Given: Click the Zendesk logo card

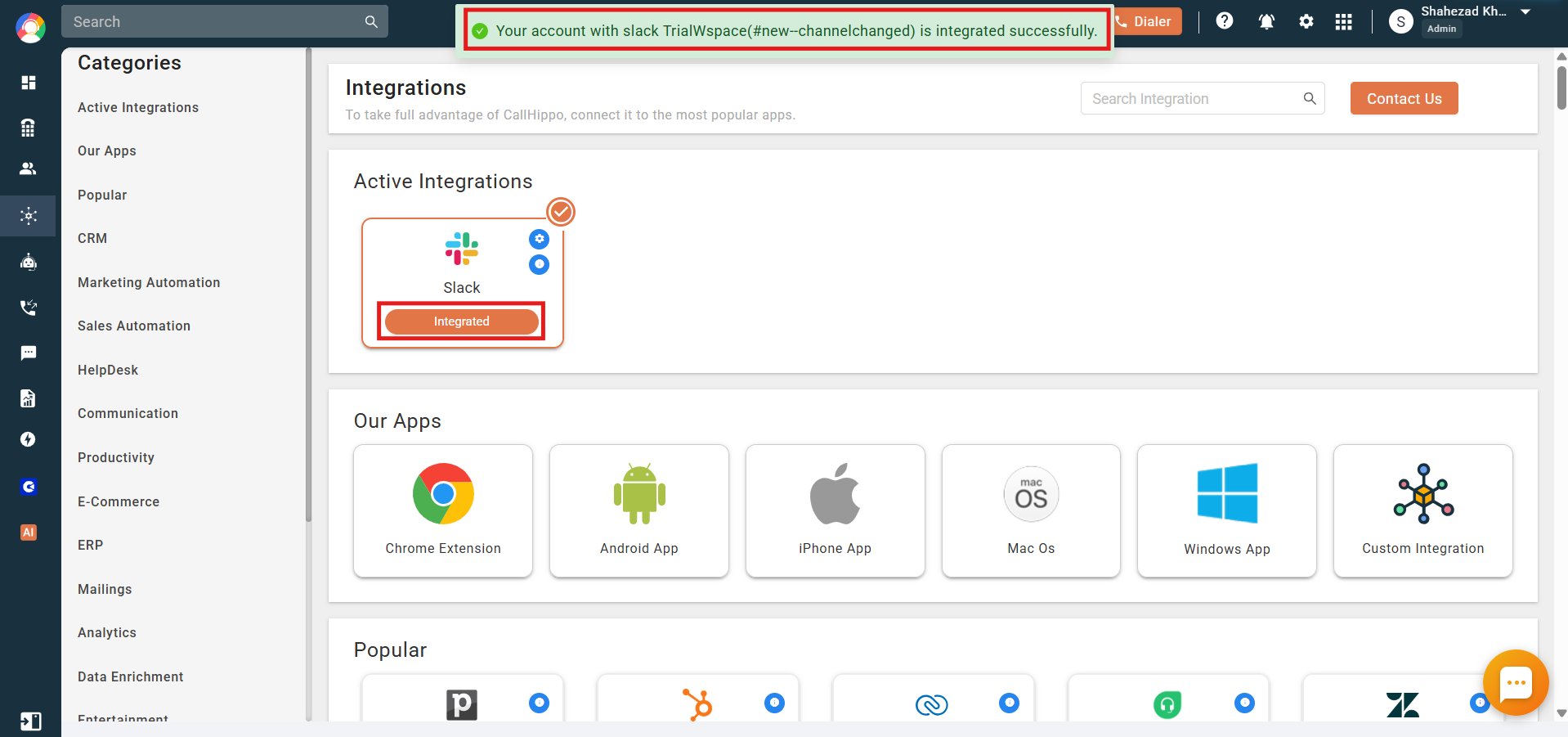Looking at the screenshot, I should click(1403, 704).
